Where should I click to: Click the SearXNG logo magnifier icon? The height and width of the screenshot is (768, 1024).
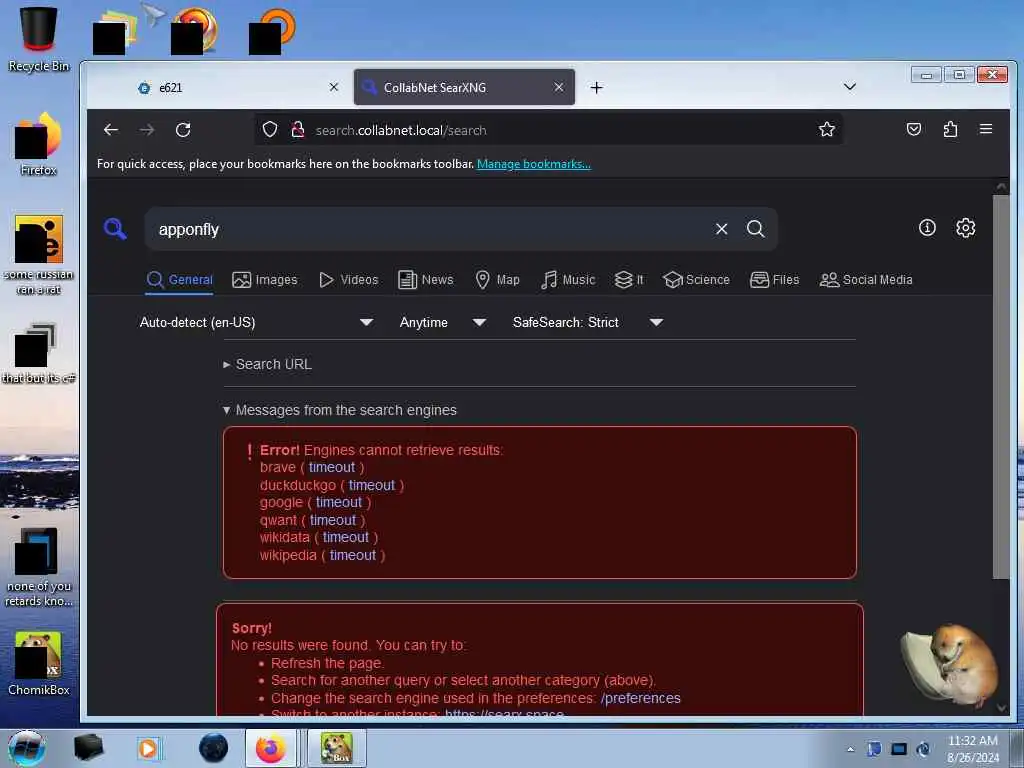(x=115, y=229)
